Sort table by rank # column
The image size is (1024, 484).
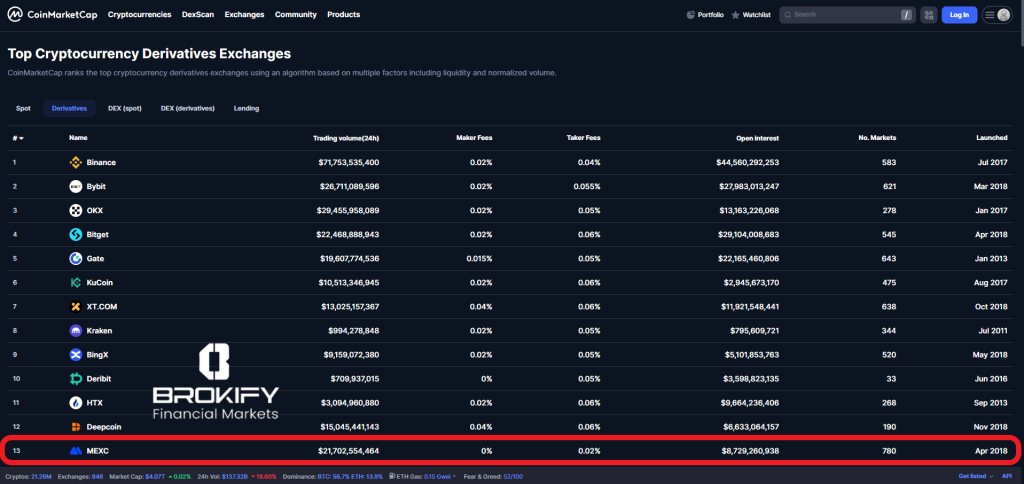pos(18,138)
